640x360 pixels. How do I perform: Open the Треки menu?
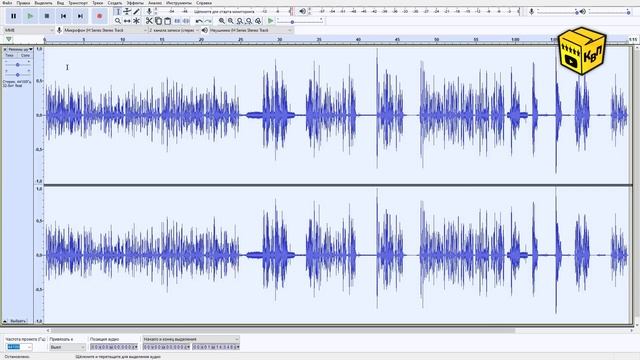(98, 3)
